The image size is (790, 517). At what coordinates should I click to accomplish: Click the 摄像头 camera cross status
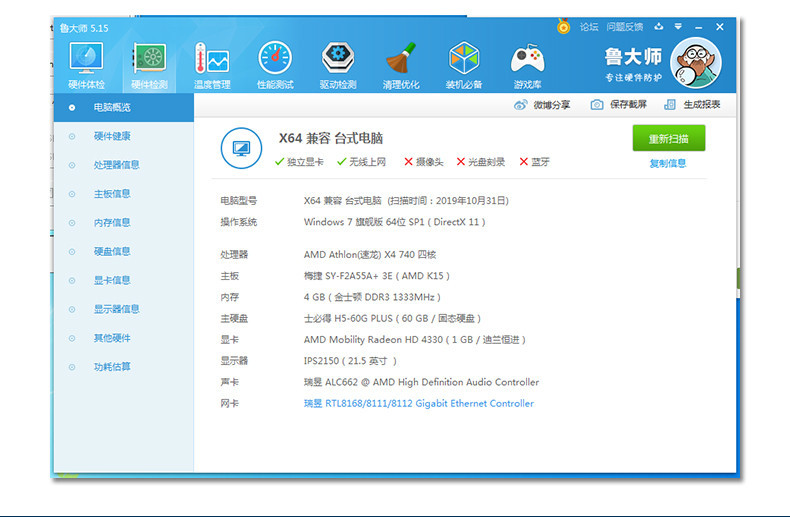424,162
